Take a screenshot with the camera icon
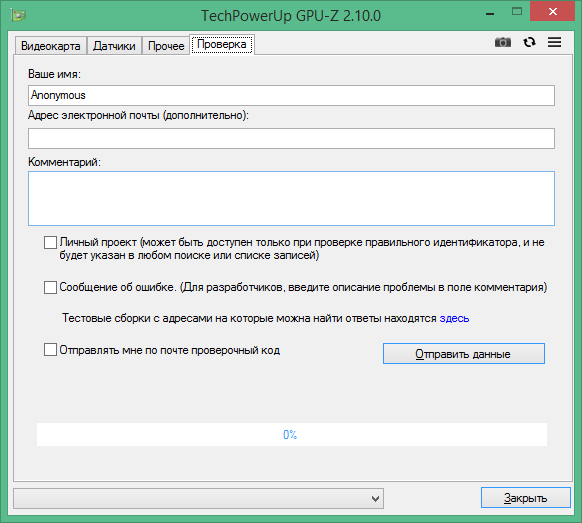 pos(503,42)
